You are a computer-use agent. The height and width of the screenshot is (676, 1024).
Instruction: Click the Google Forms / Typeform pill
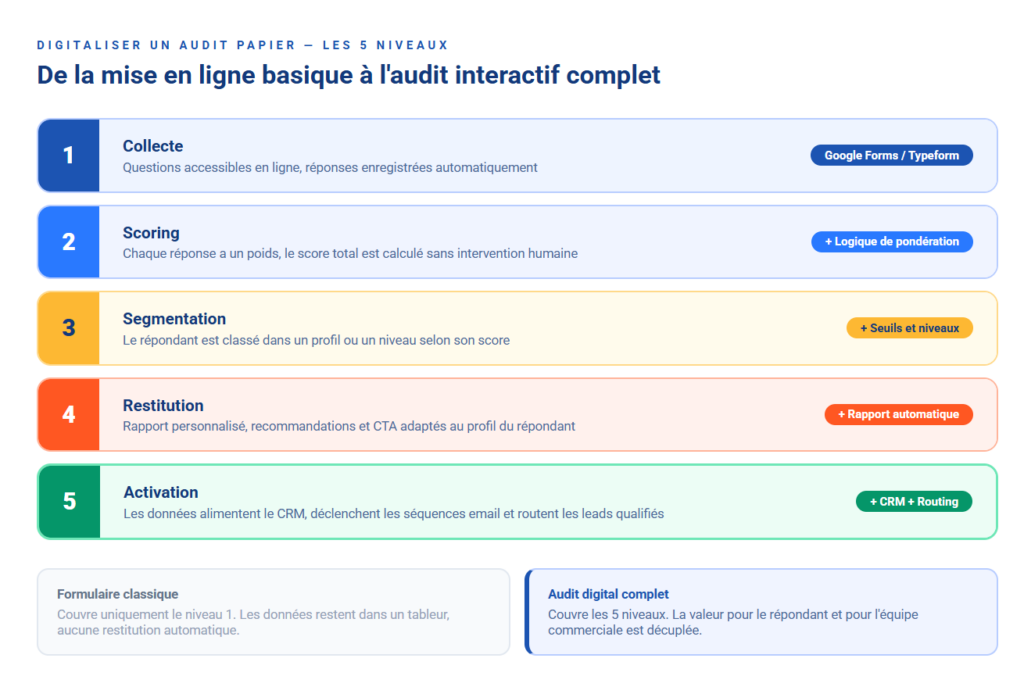tap(891, 155)
